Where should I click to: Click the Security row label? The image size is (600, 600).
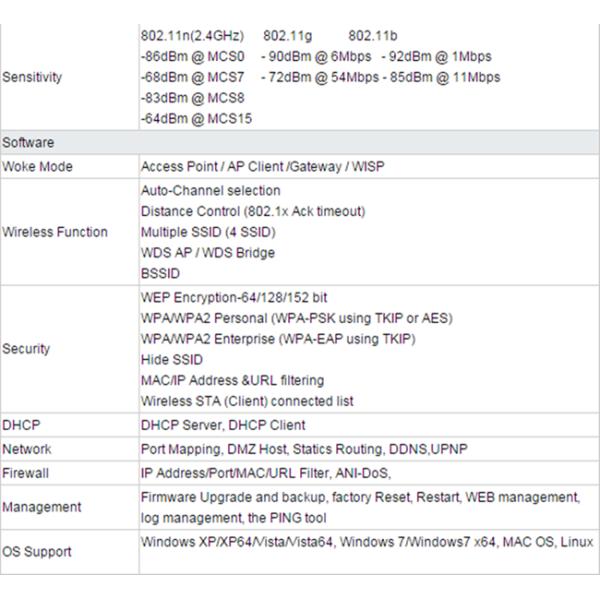point(26,349)
